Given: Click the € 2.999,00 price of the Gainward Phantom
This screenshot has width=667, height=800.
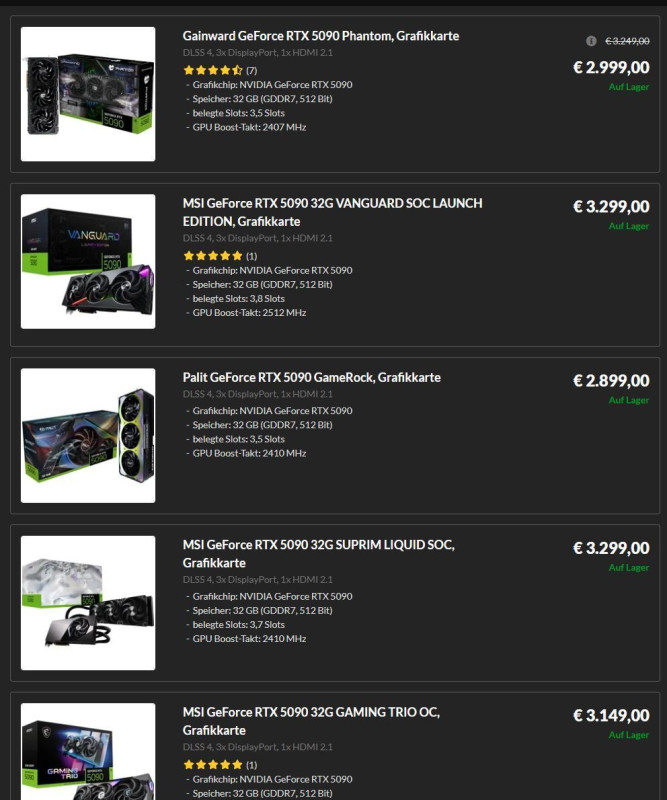Looking at the screenshot, I should 611,67.
